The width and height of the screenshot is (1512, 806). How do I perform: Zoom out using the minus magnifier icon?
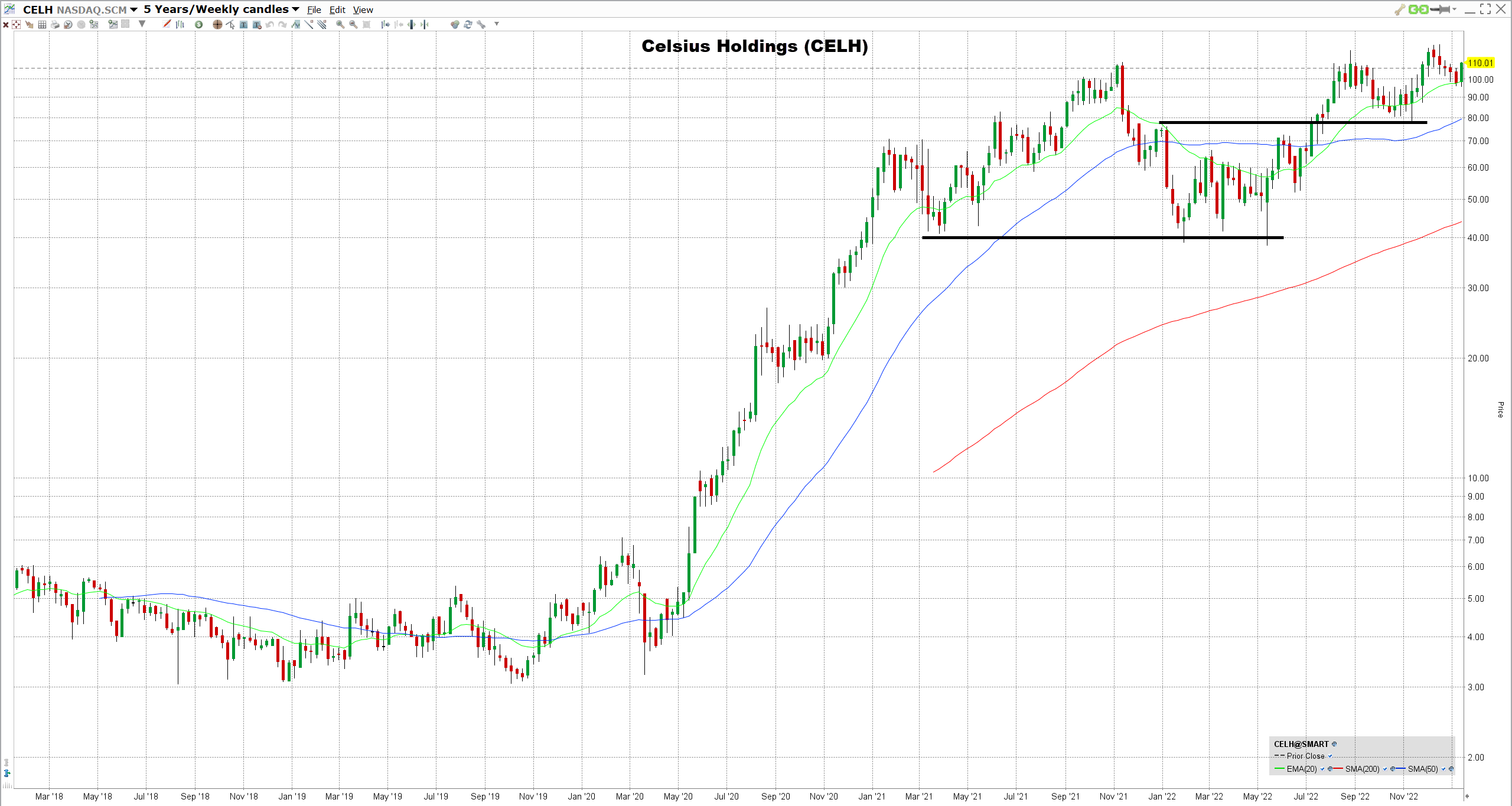pyautogui.click(x=353, y=24)
